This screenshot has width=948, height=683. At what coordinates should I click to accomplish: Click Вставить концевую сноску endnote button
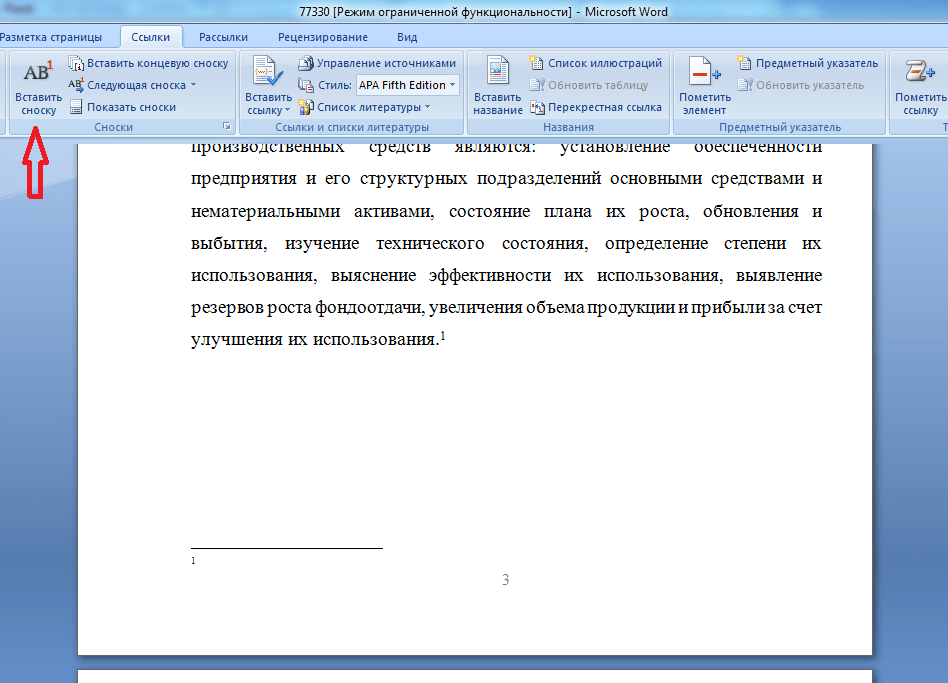coord(148,63)
